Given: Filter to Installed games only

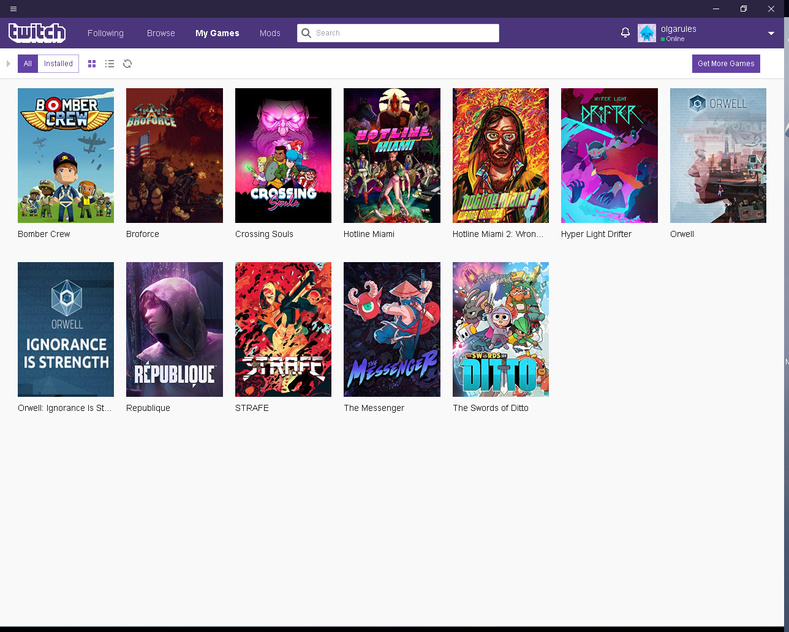Looking at the screenshot, I should pos(58,64).
